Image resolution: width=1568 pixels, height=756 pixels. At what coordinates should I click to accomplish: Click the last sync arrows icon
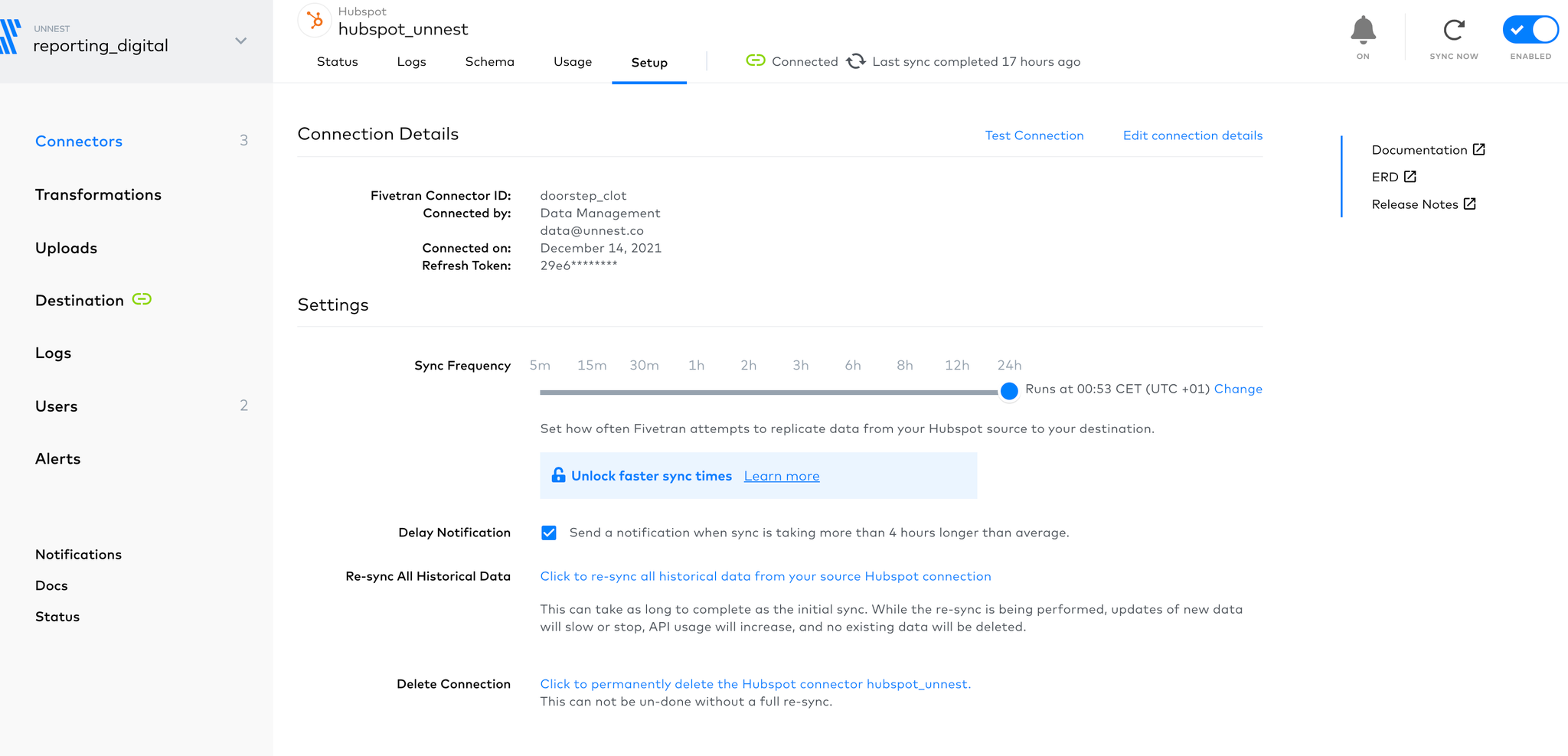[x=856, y=61]
